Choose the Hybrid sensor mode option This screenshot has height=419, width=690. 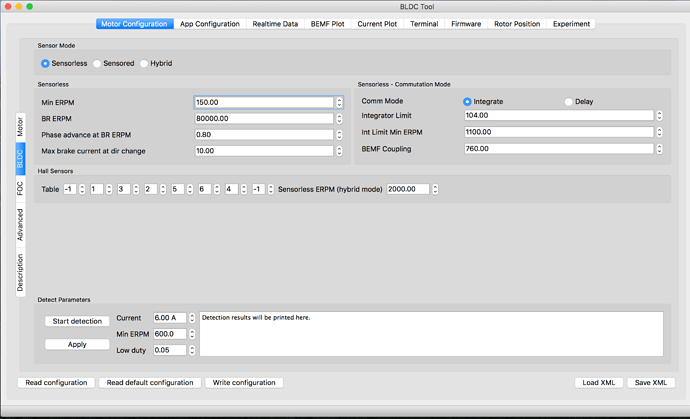[x=144, y=63]
